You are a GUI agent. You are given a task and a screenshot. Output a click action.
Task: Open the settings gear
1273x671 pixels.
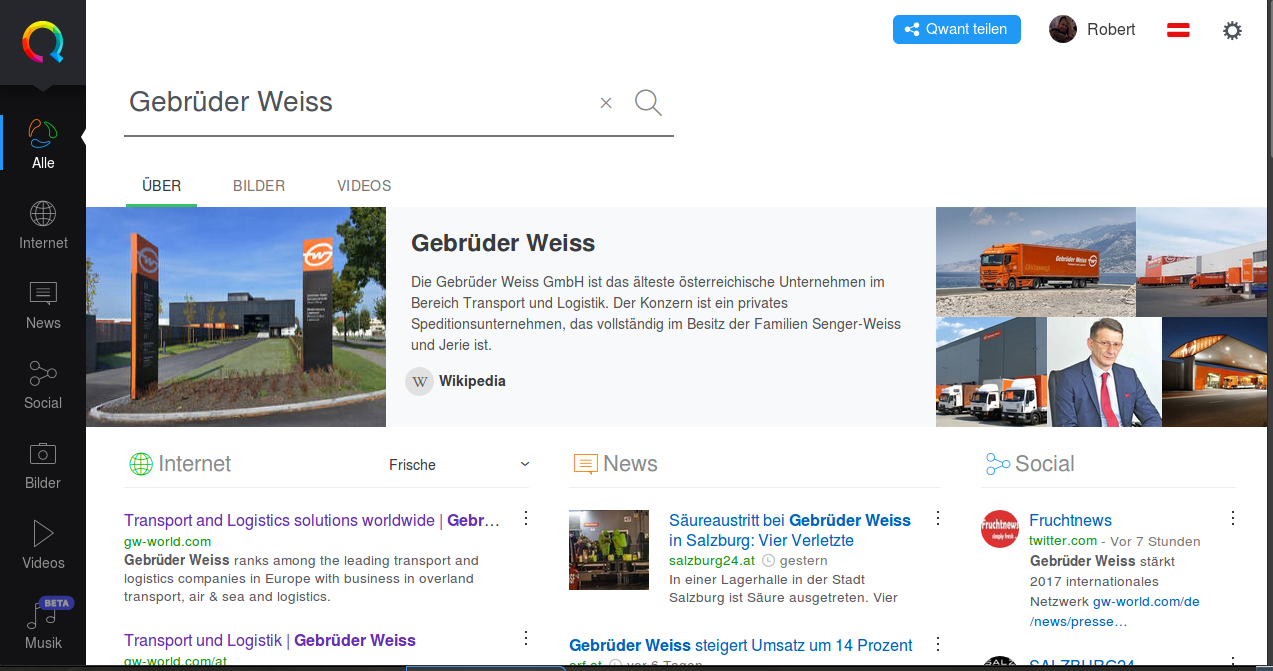[x=1232, y=30]
